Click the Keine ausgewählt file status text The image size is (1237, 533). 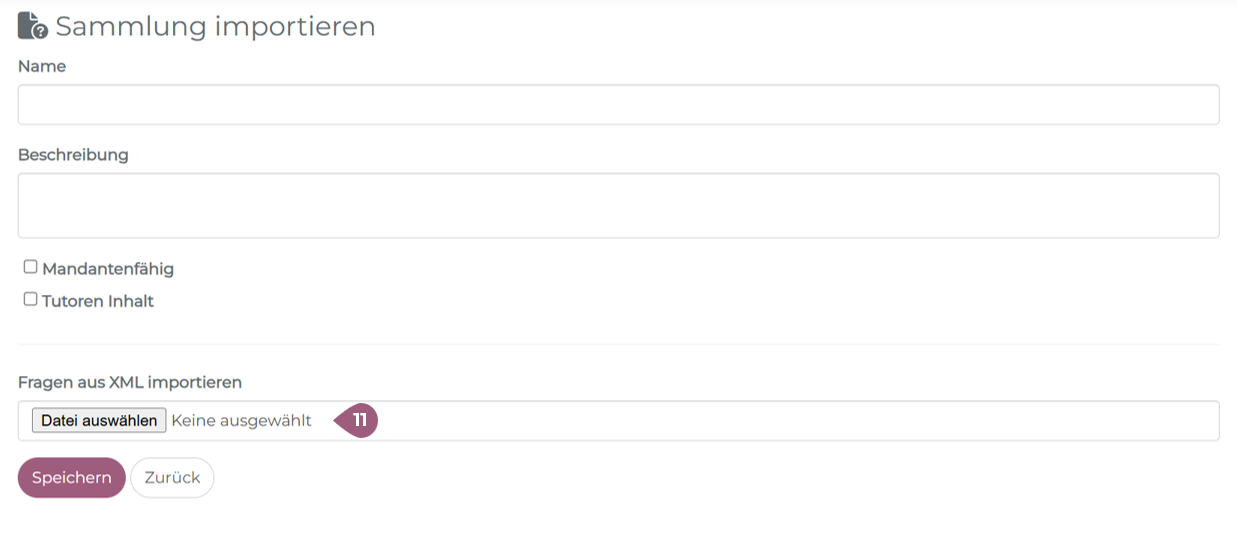(241, 421)
